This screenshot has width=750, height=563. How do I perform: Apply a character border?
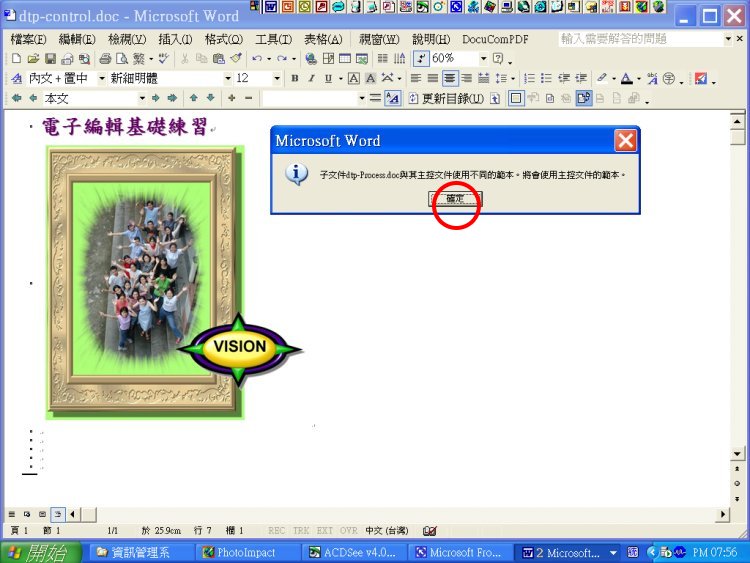click(353, 78)
